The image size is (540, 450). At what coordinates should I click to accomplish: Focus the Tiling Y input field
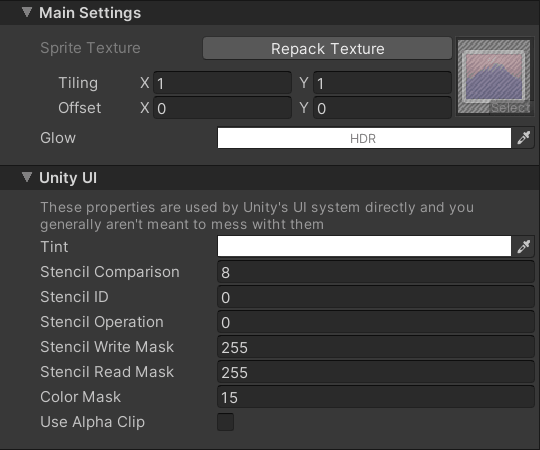pyautogui.click(x=382, y=83)
